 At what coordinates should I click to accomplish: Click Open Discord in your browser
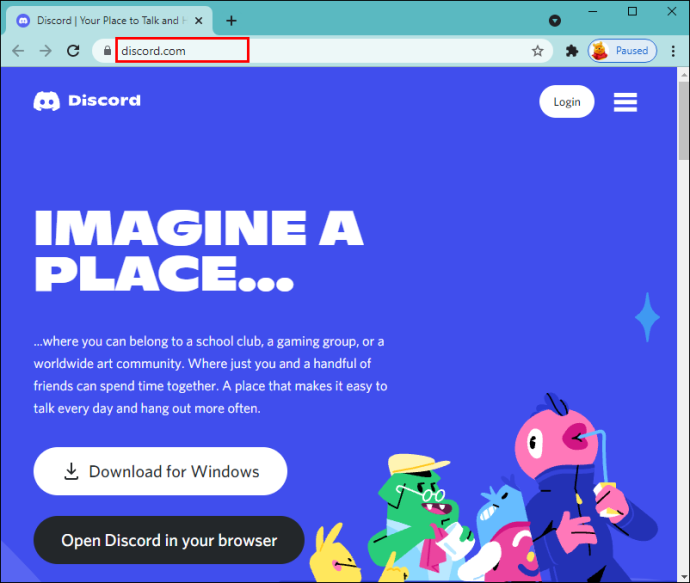click(x=169, y=540)
